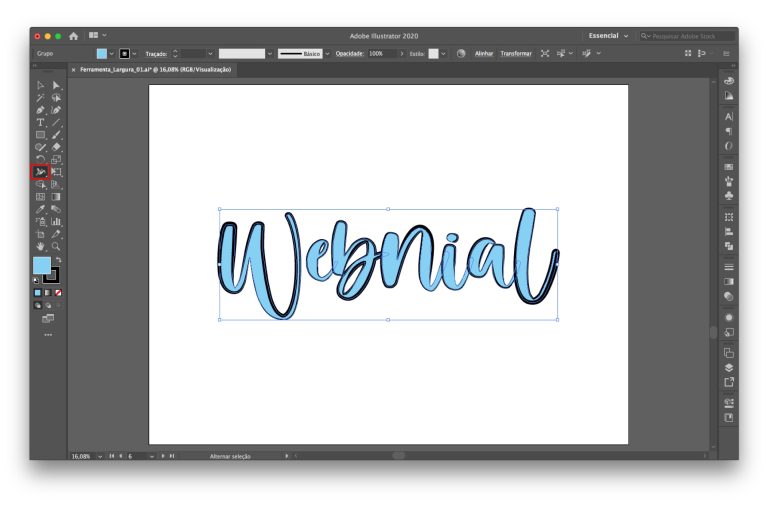
Task: Open the Asset Export panel icon
Action: pos(729,382)
